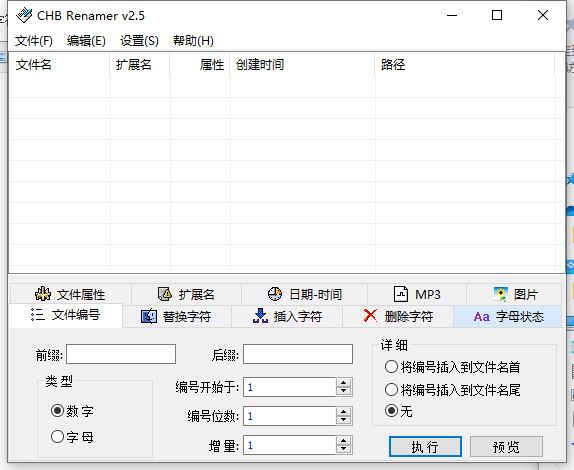Switch to the 日期-时间 tab label
Image resolution: width=574 pixels, height=470 pixels.
[316, 294]
